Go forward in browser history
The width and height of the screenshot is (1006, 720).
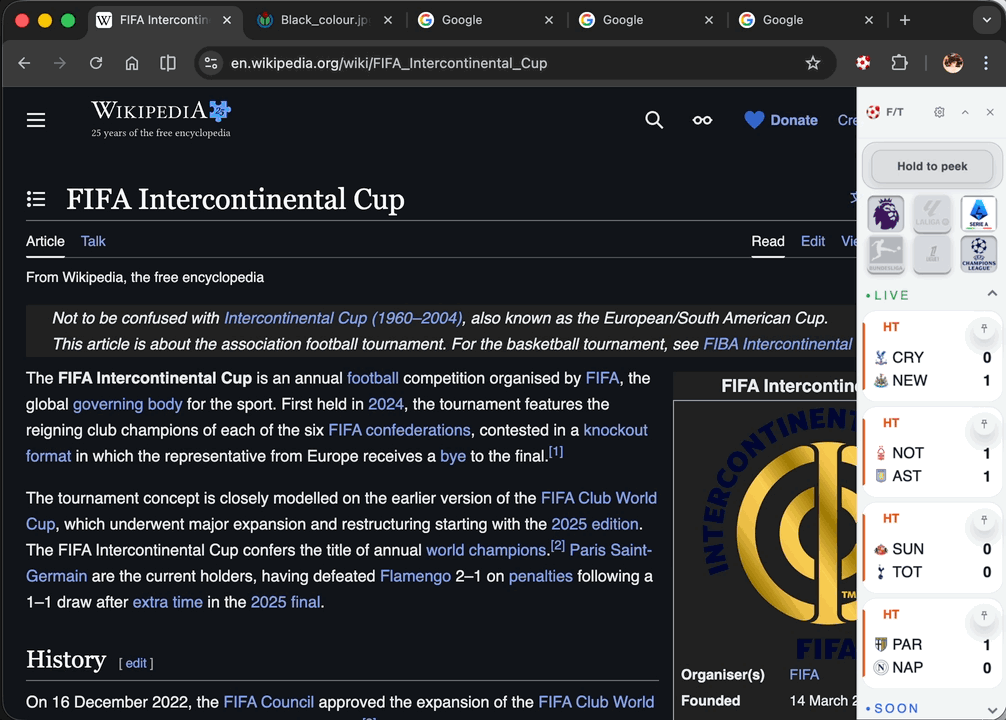click(x=60, y=63)
